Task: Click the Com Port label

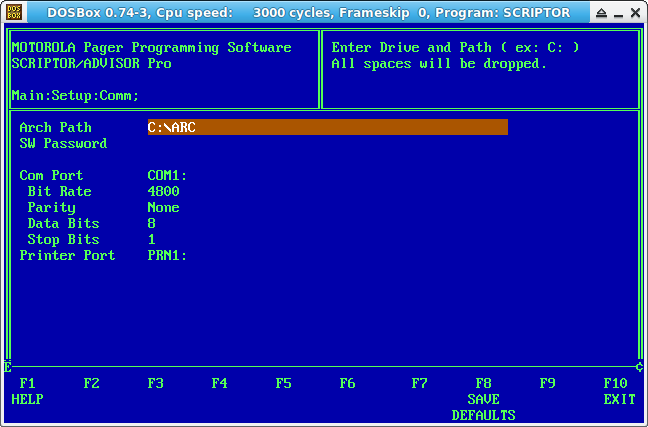Action: tap(51, 175)
